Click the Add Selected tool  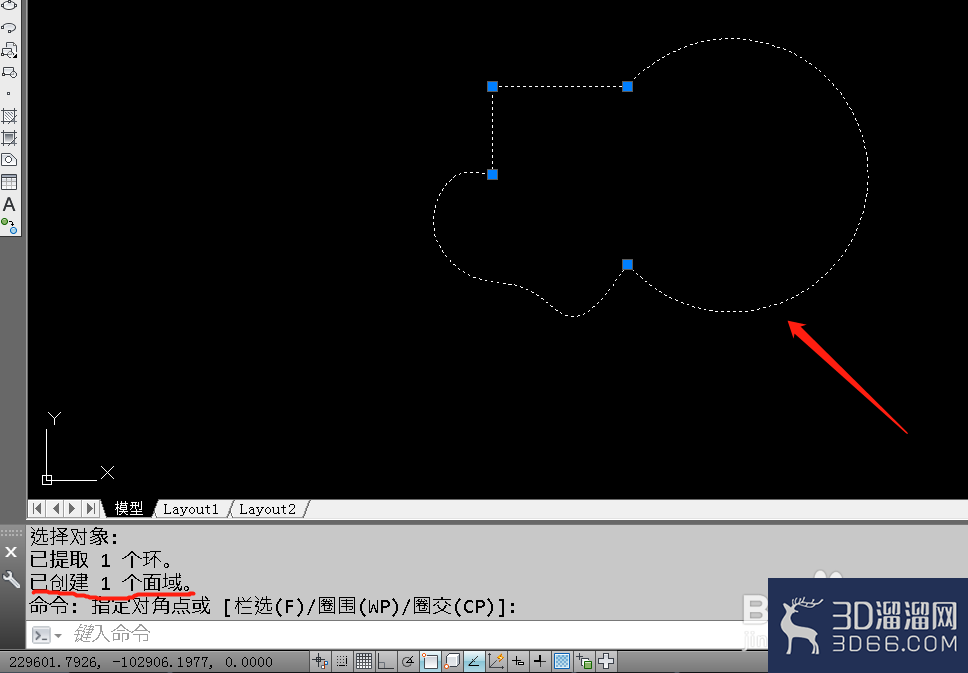pos(9,226)
